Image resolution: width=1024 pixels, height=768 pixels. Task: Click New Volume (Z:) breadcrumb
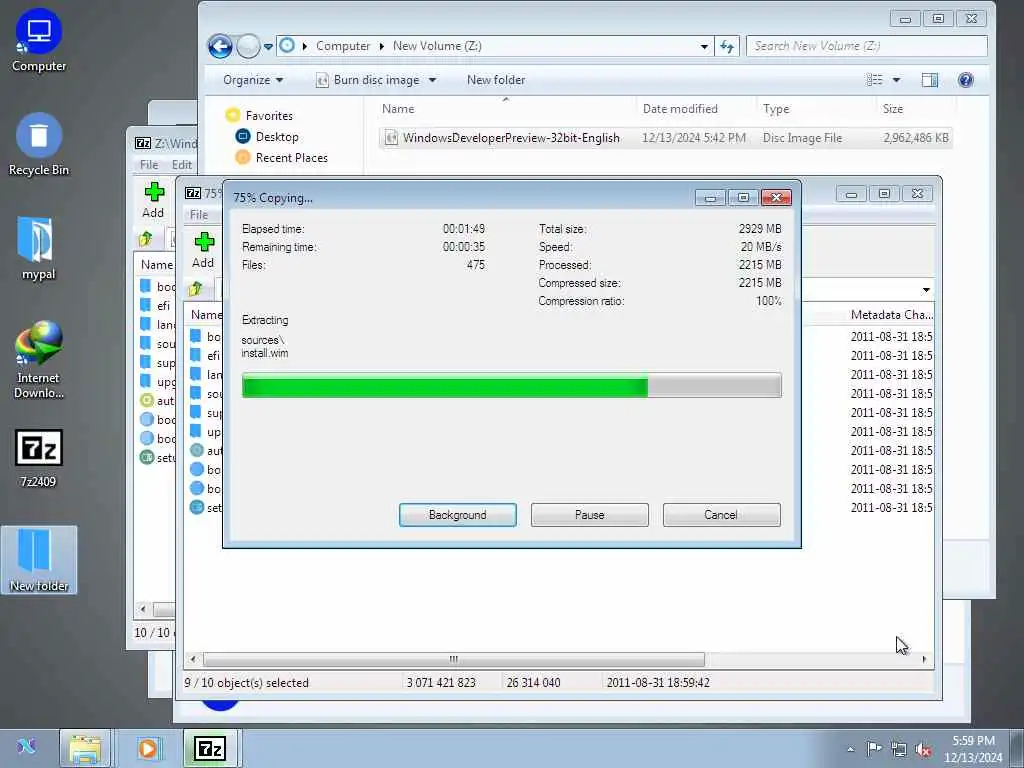point(437,46)
